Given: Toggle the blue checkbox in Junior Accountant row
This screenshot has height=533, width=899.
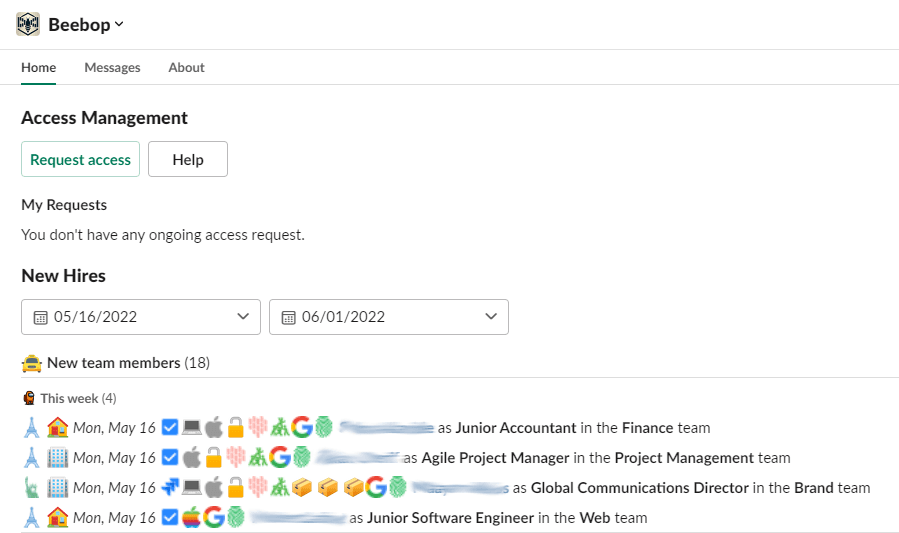Looking at the screenshot, I should [169, 428].
